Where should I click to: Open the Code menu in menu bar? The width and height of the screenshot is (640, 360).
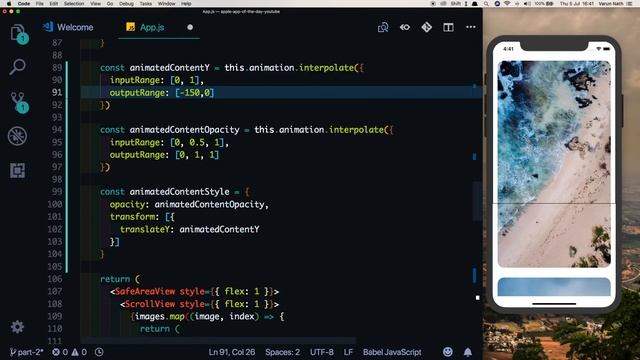pyautogui.click(x=24, y=3)
